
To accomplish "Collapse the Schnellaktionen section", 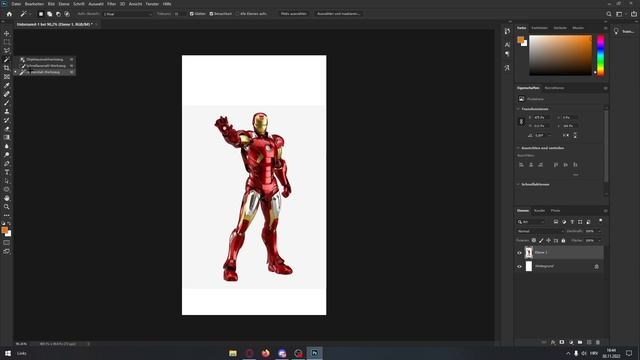I will coord(518,184).
